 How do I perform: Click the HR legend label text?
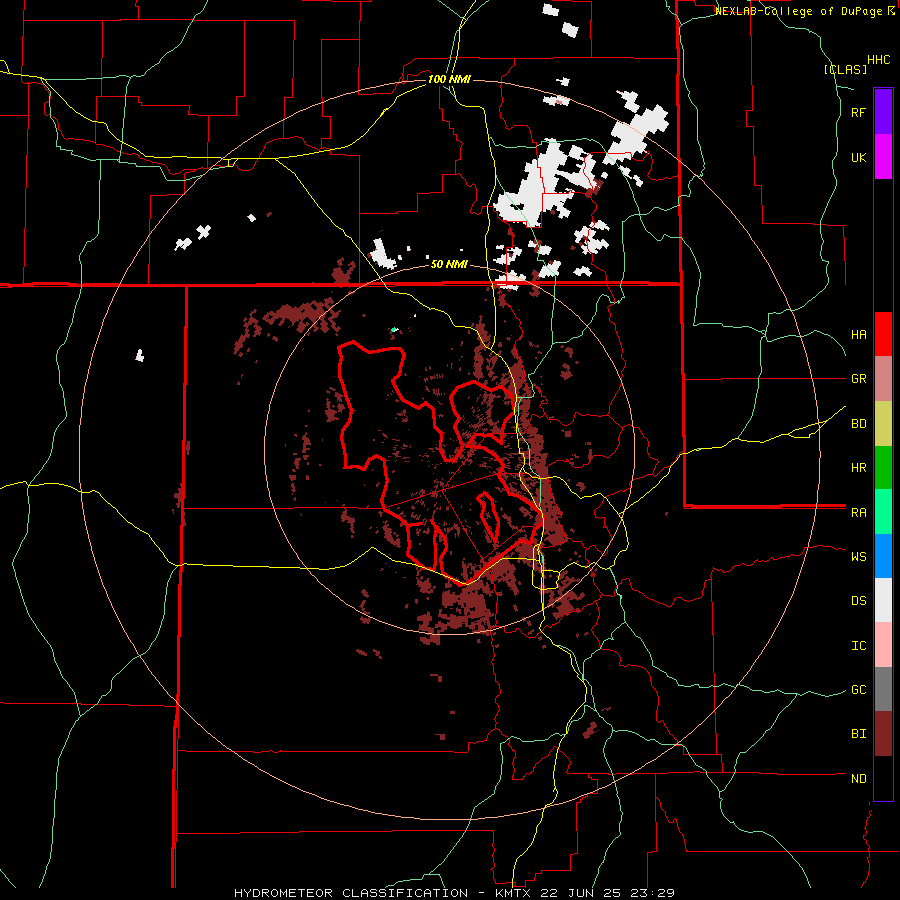pyautogui.click(x=859, y=468)
